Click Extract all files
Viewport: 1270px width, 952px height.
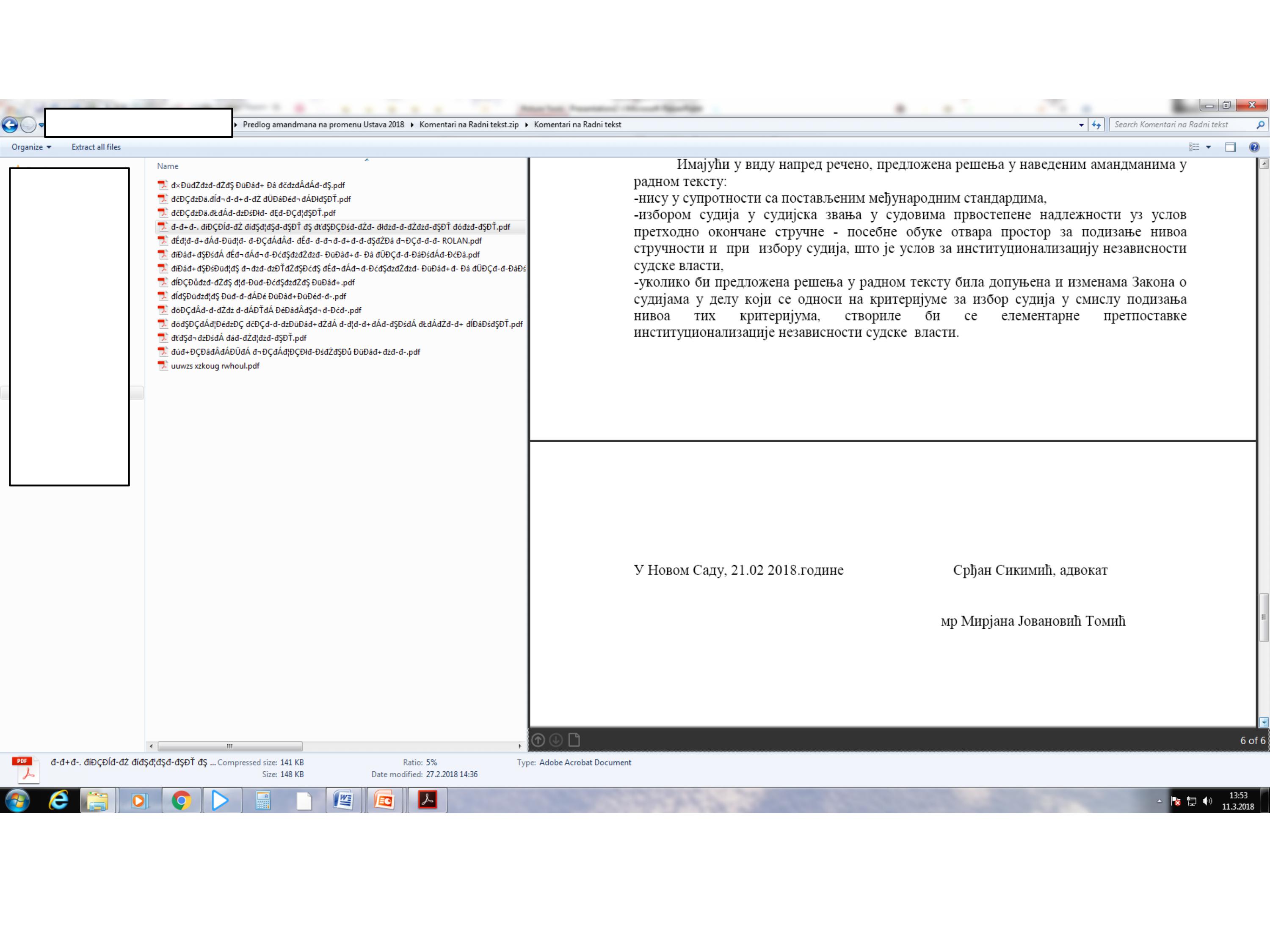96,147
